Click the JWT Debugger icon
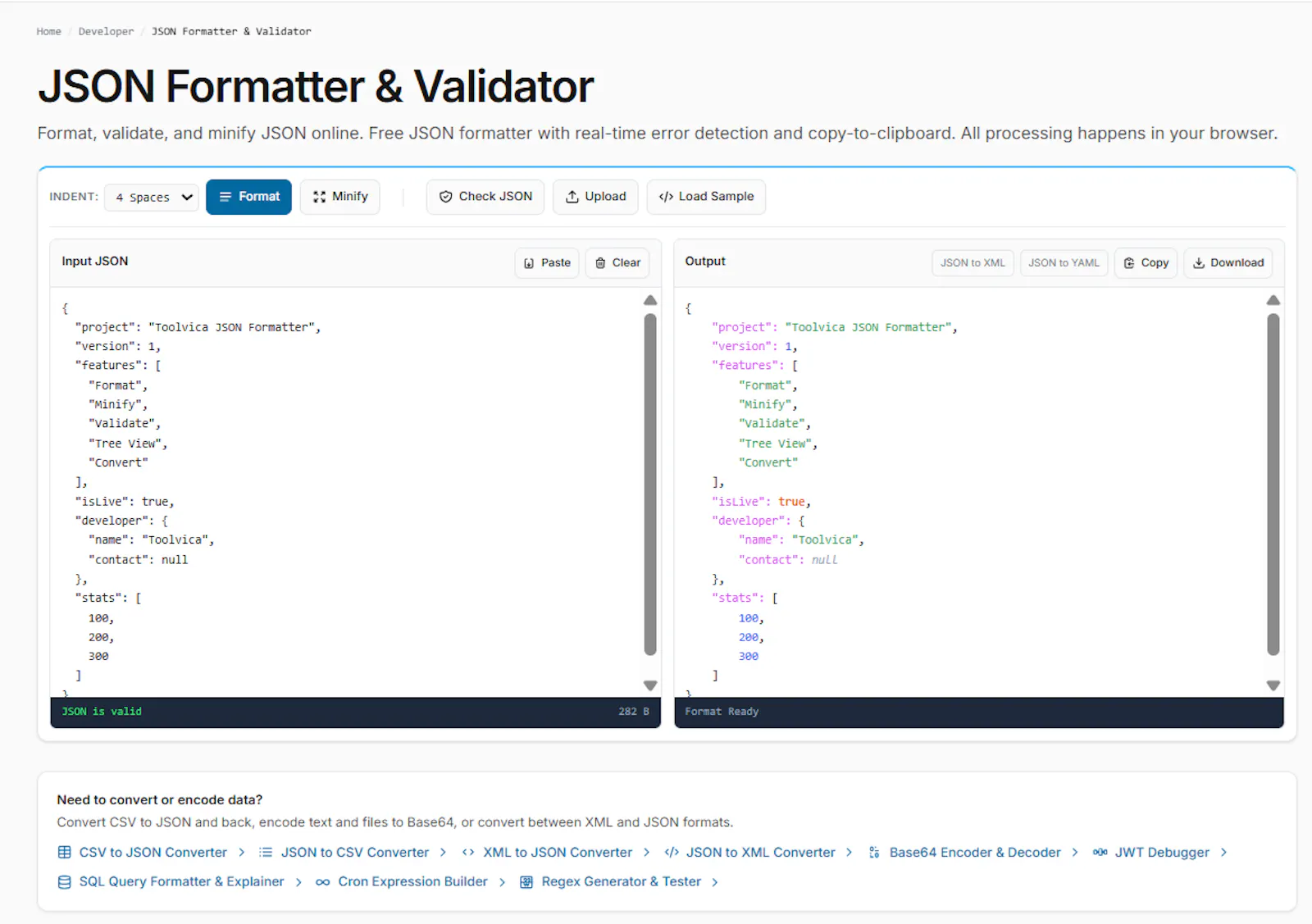The height and width of the screenshot is (924, 1312). (x=1100, y=853)
